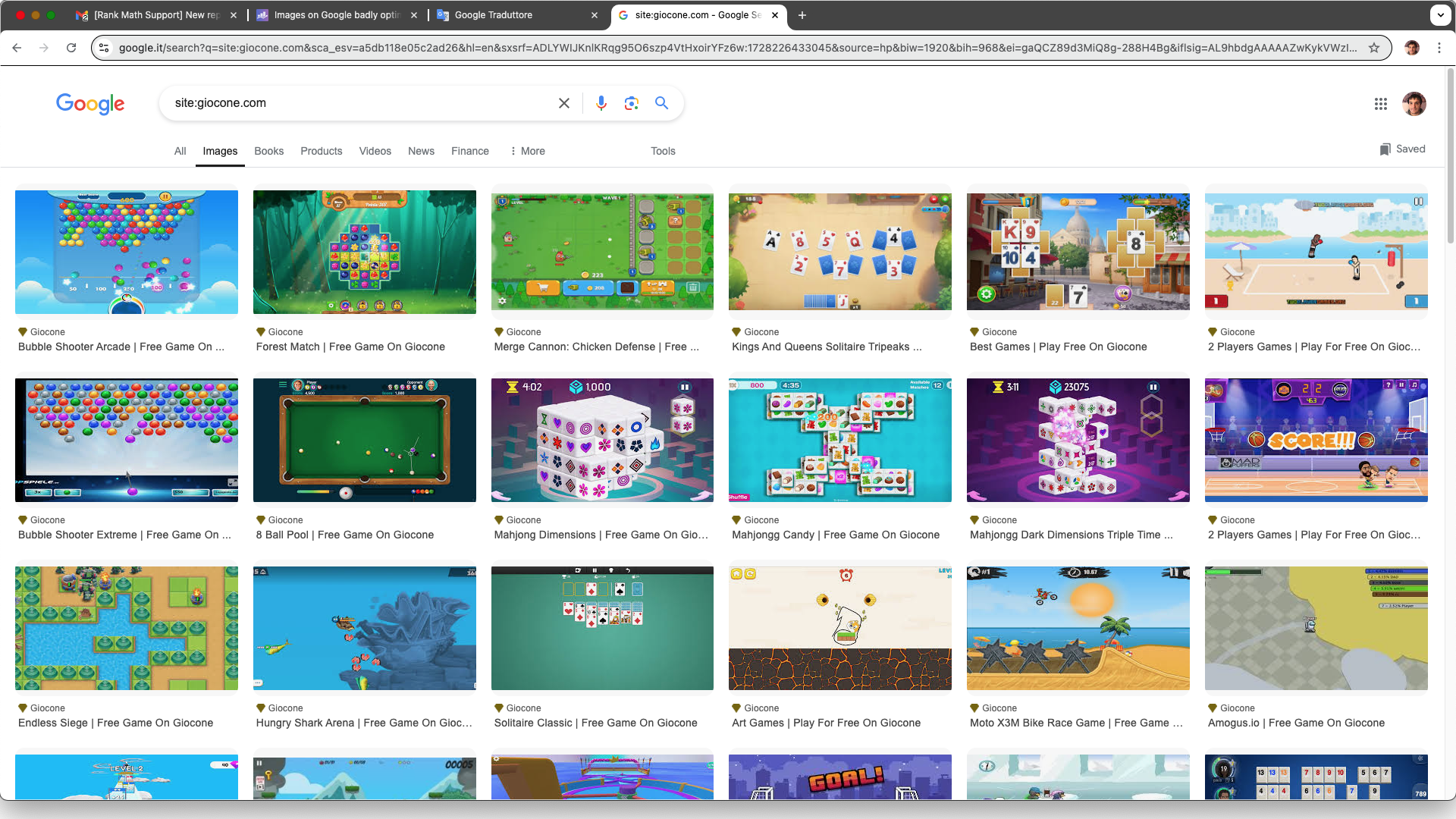Click the search input field

[360, 103]
